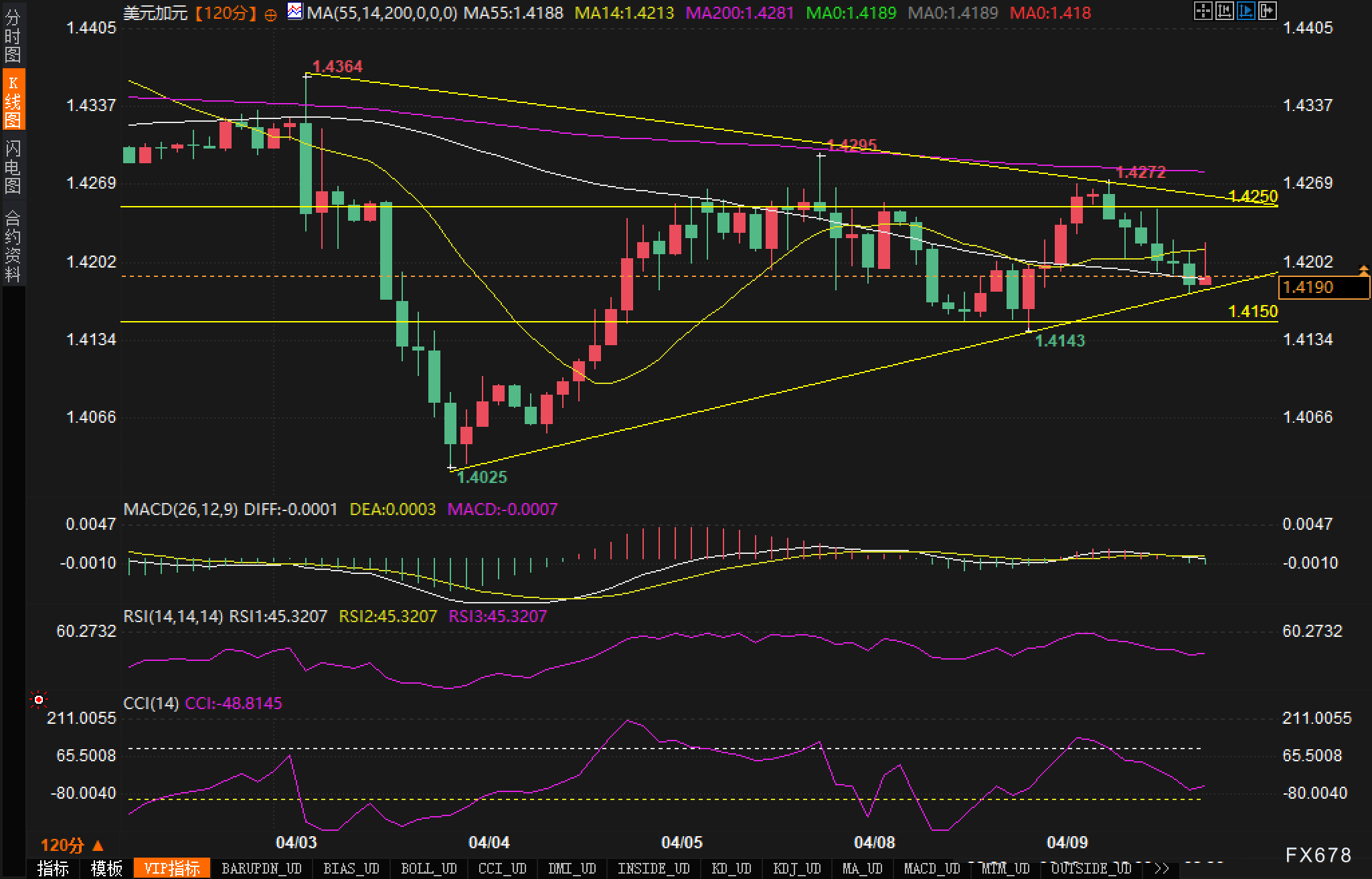The width and height of the screenshot is (1372, 879).
Task: Click the orange circle icon beside 120分
Action: [x=270, y=15]
